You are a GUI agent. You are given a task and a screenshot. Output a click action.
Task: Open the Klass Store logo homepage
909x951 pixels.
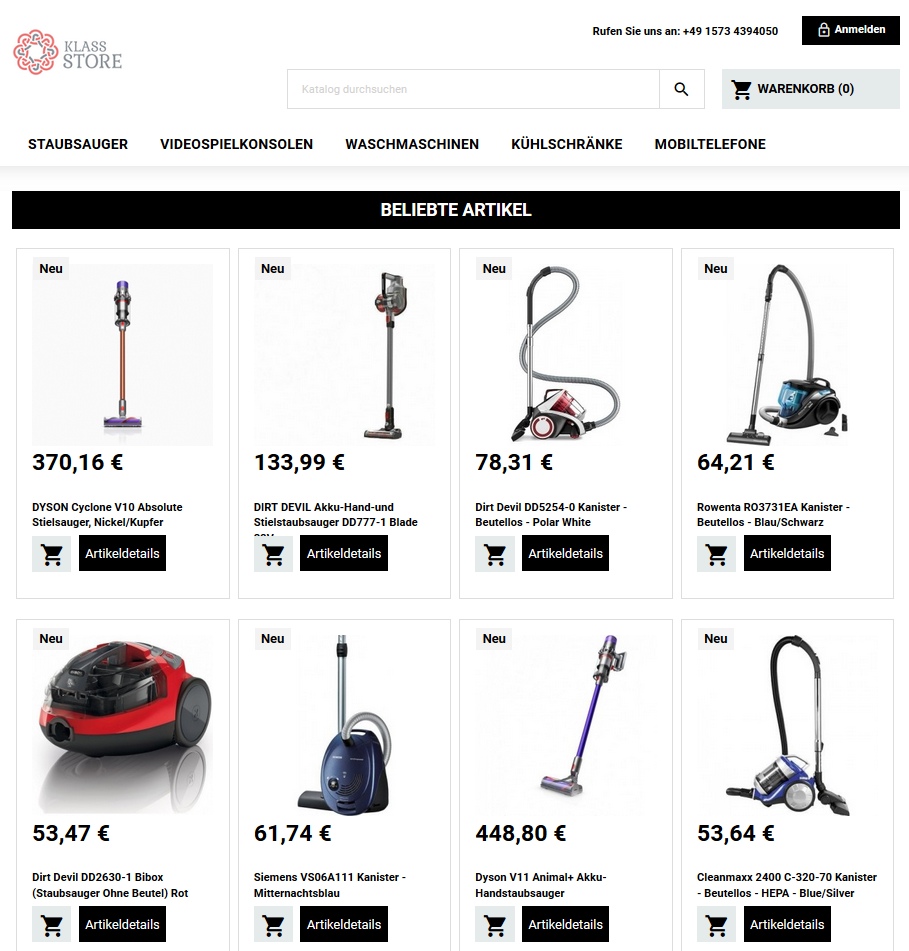(68, 52)
